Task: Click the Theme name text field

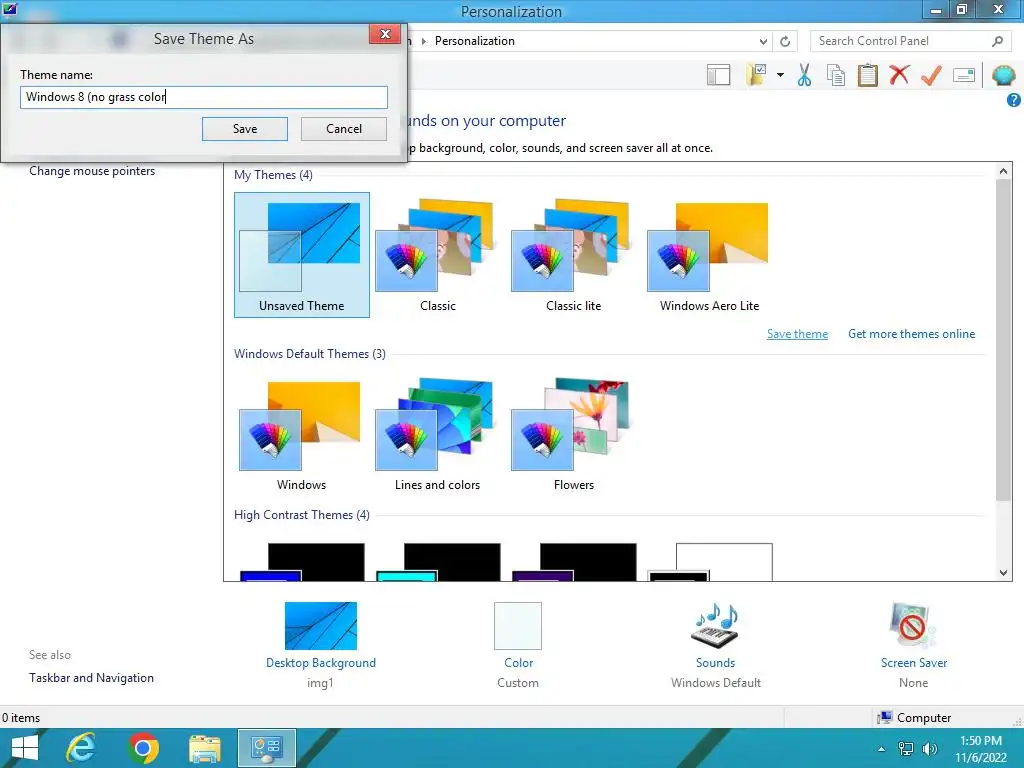Action: [204, 97]
